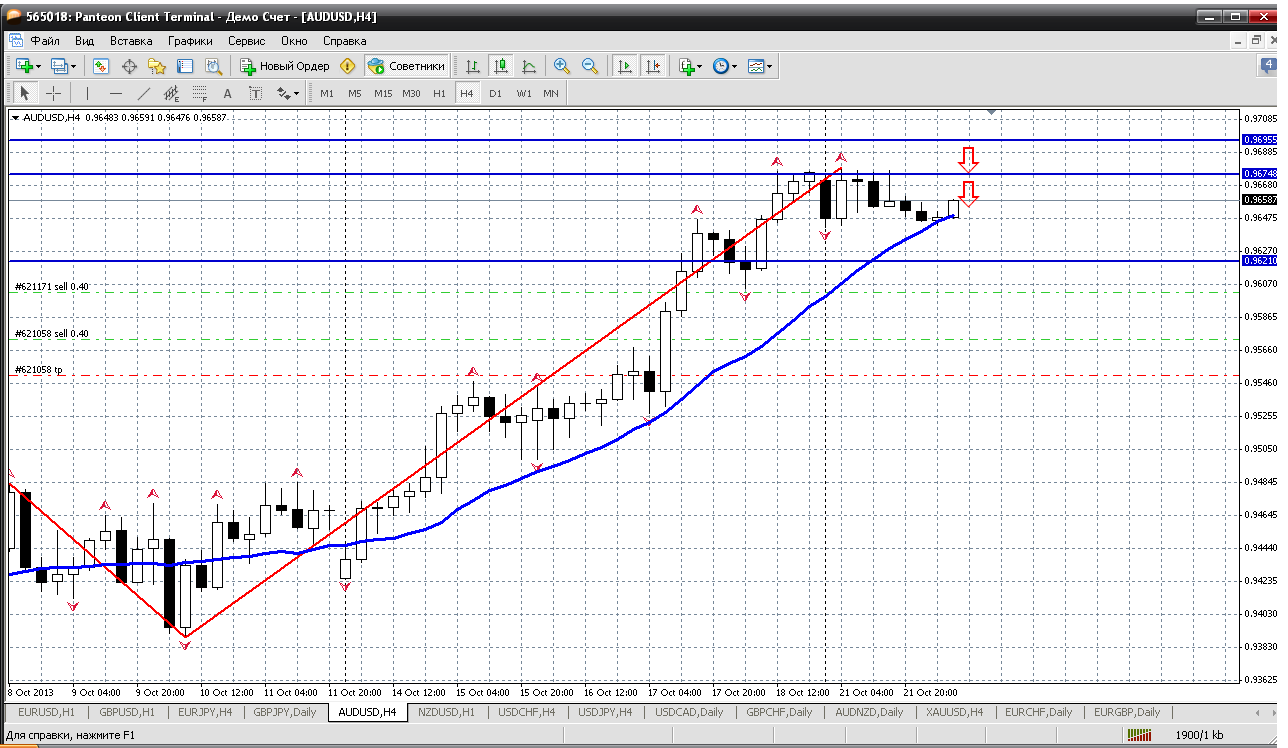
Task: Select the D1 timeframe
Action: (495, 93)
